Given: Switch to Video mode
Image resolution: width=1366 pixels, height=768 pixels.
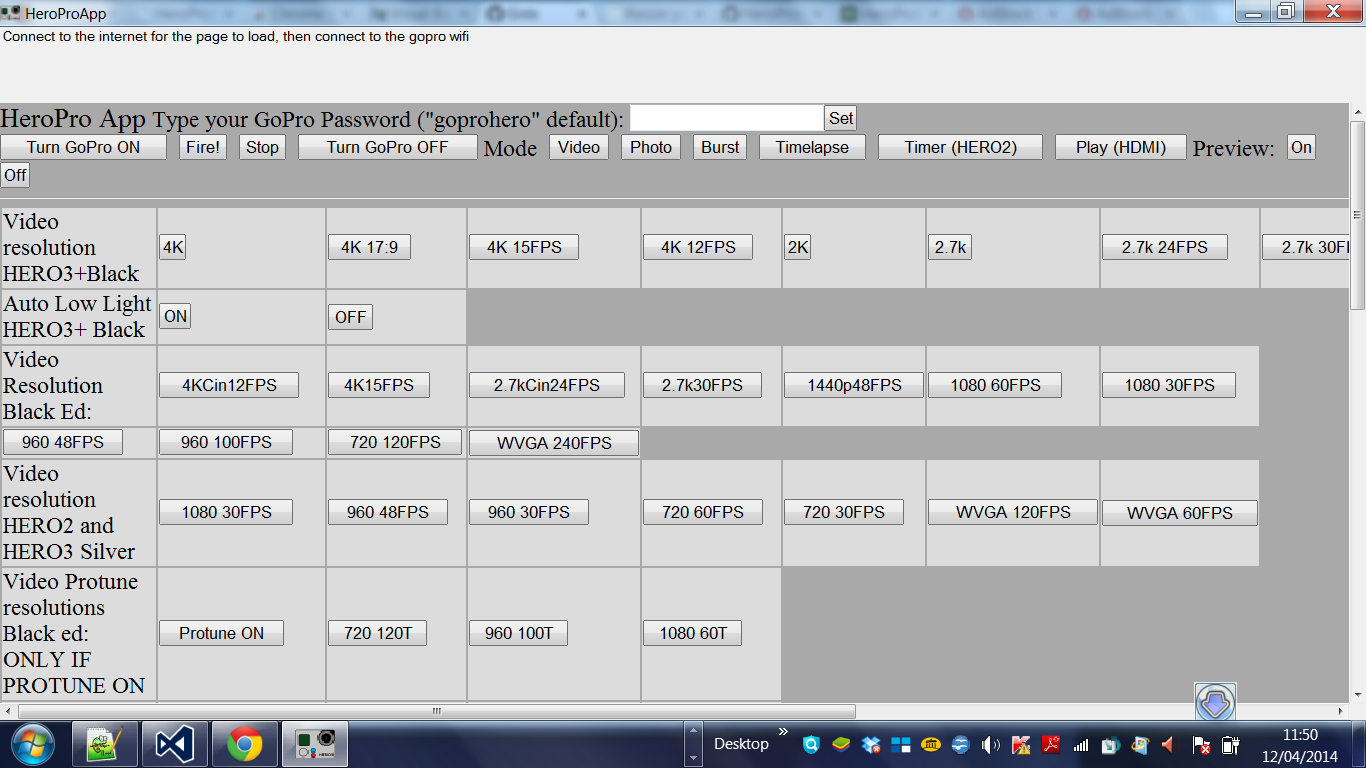Looking at the screenshot, I should coord(579,147).
